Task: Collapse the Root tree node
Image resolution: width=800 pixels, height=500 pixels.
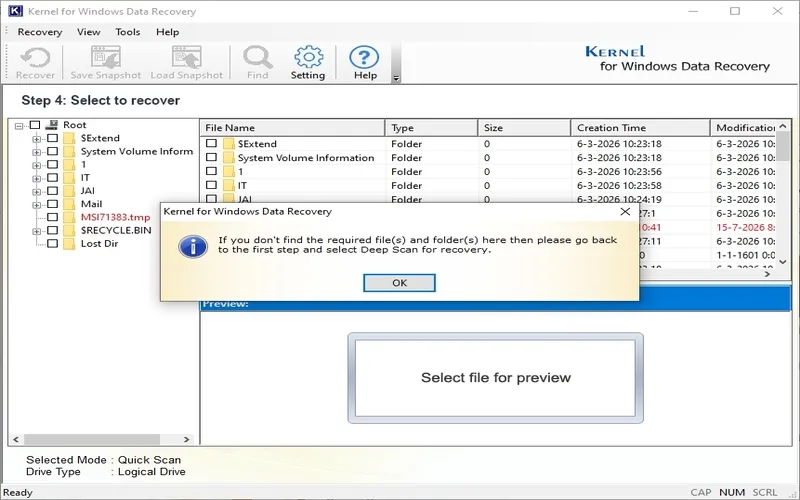Action: [x=19, y=126]
